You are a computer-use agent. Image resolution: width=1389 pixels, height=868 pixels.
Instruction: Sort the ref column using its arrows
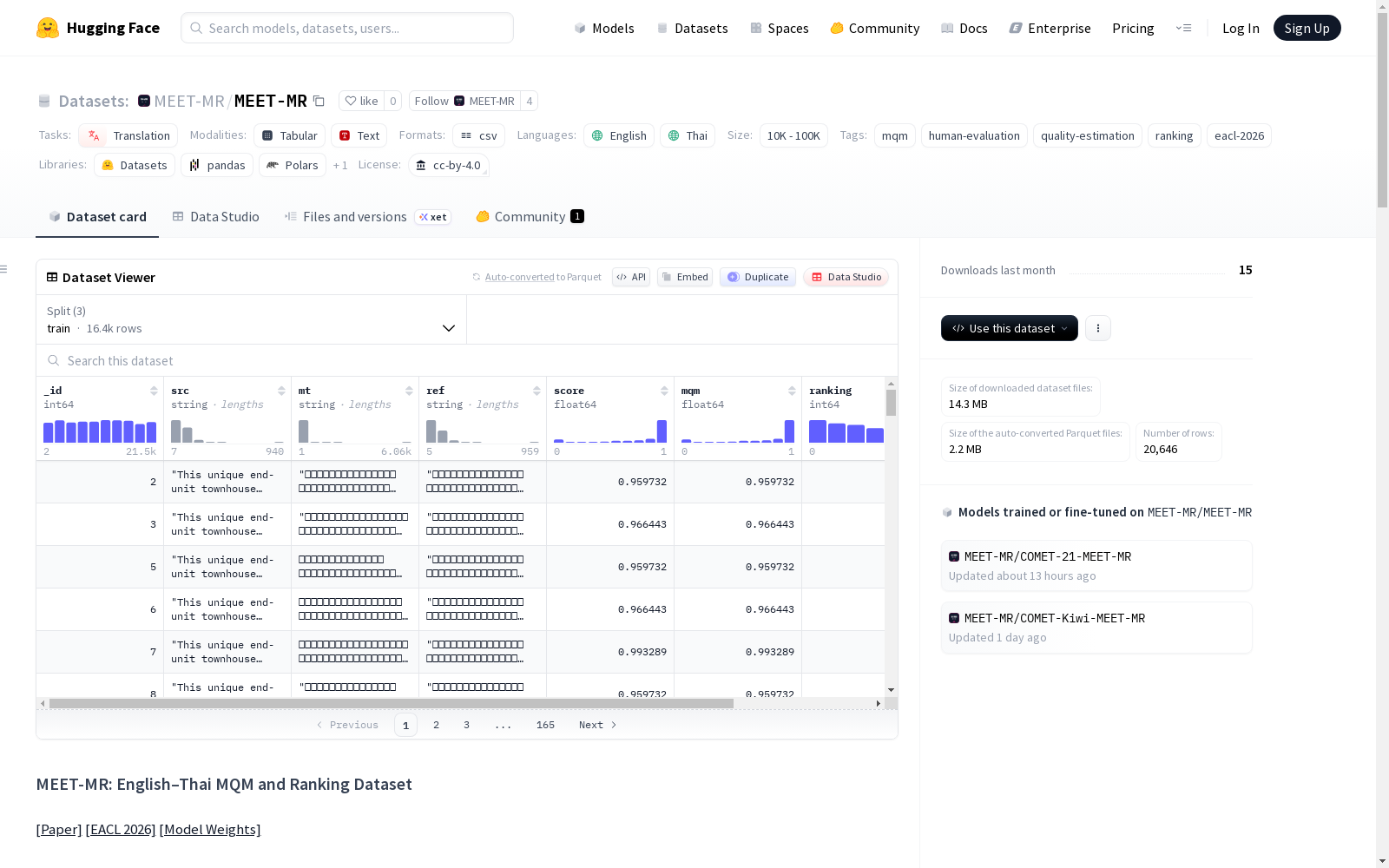click(x=537, y=391)
